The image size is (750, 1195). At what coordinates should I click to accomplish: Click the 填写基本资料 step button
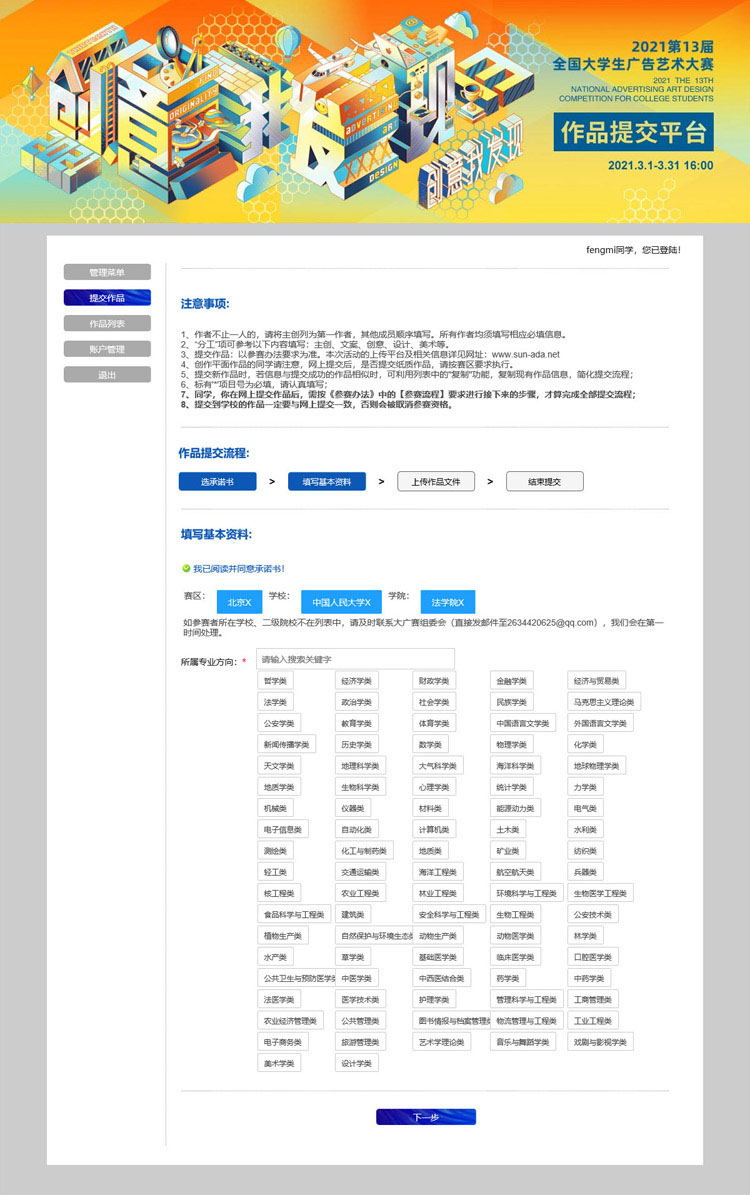pyautogui.click(x=327, y=482)
